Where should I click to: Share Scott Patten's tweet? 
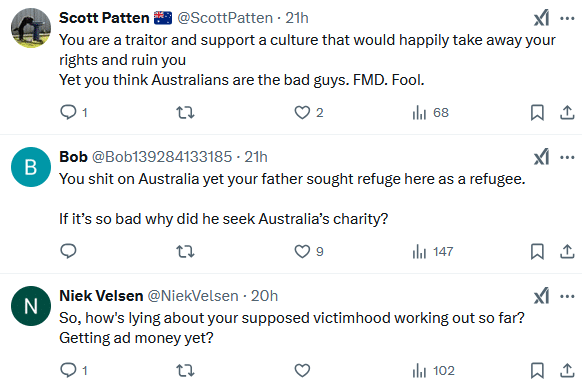pos(567,112)
